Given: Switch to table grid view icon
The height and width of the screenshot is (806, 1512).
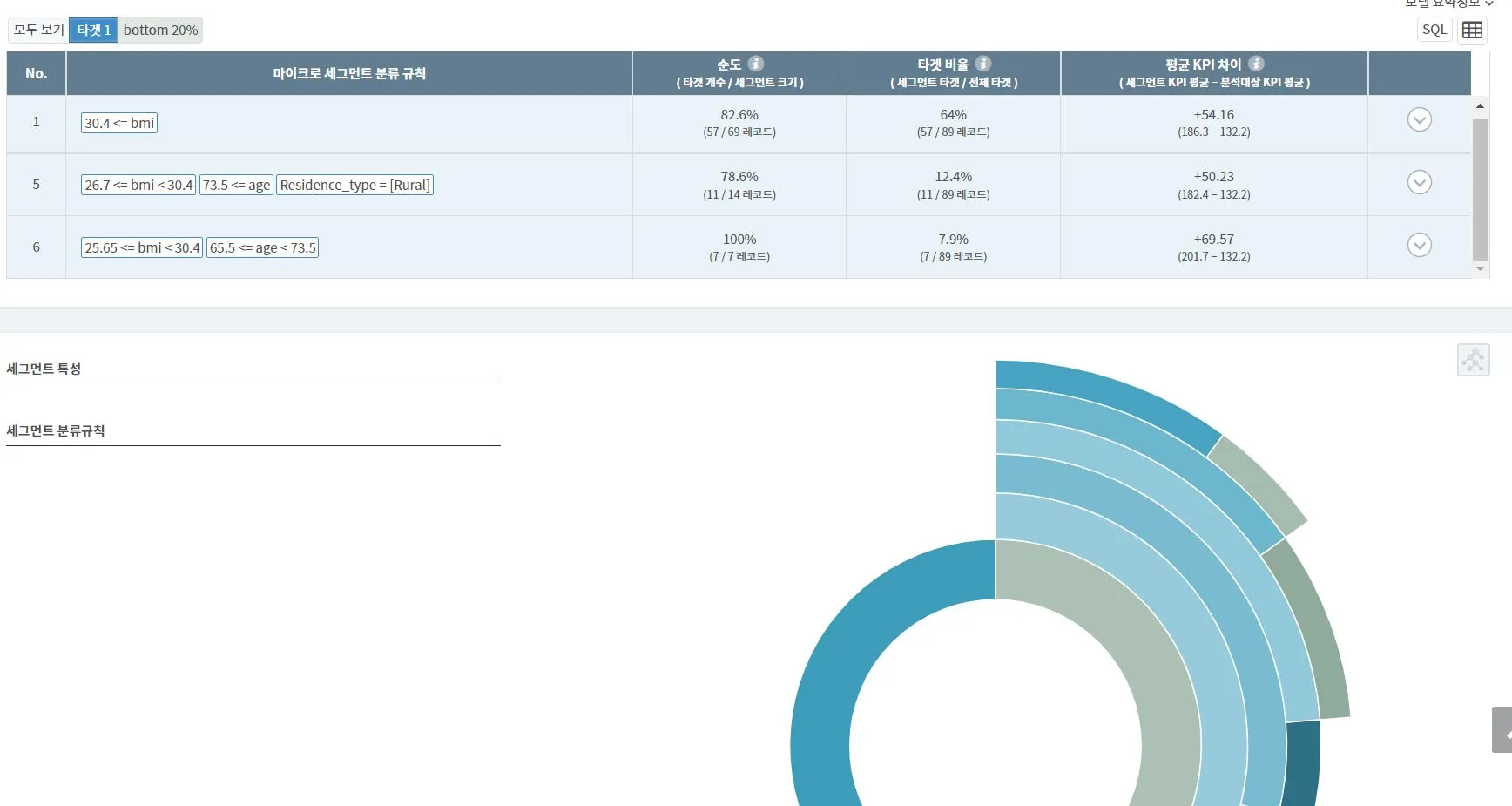Looking at the screenshot, I should 1472,30.
